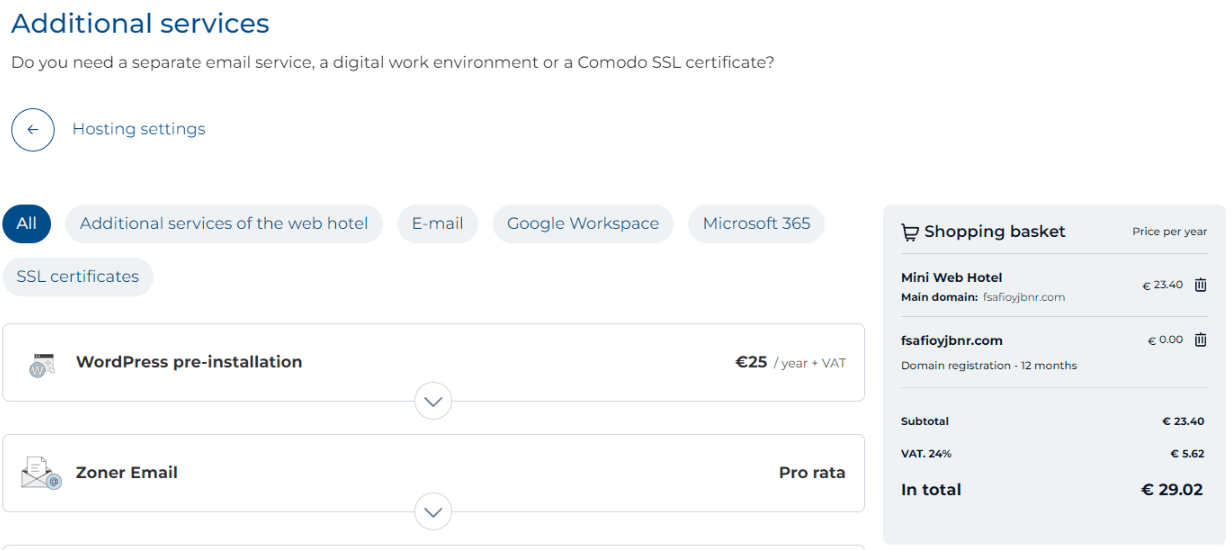This screenshot has height=550, width=1231.
Task: Click the back arrow circle icon
Action: click(x=33, y=130)
